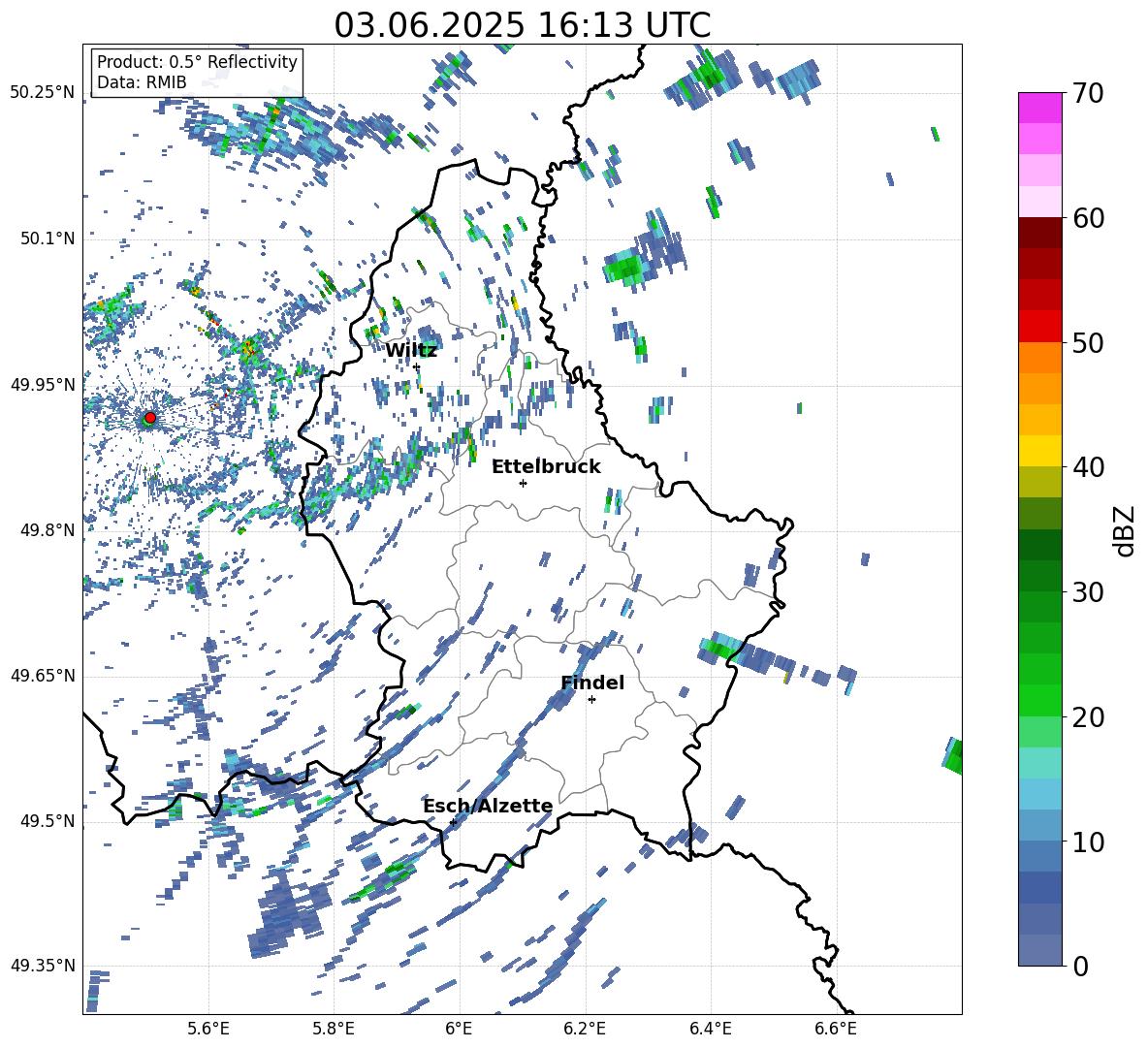Screen dimensions: 1148x1048
Task: Click the Esch/Alzette city label
Action: (x=488, y=806)
